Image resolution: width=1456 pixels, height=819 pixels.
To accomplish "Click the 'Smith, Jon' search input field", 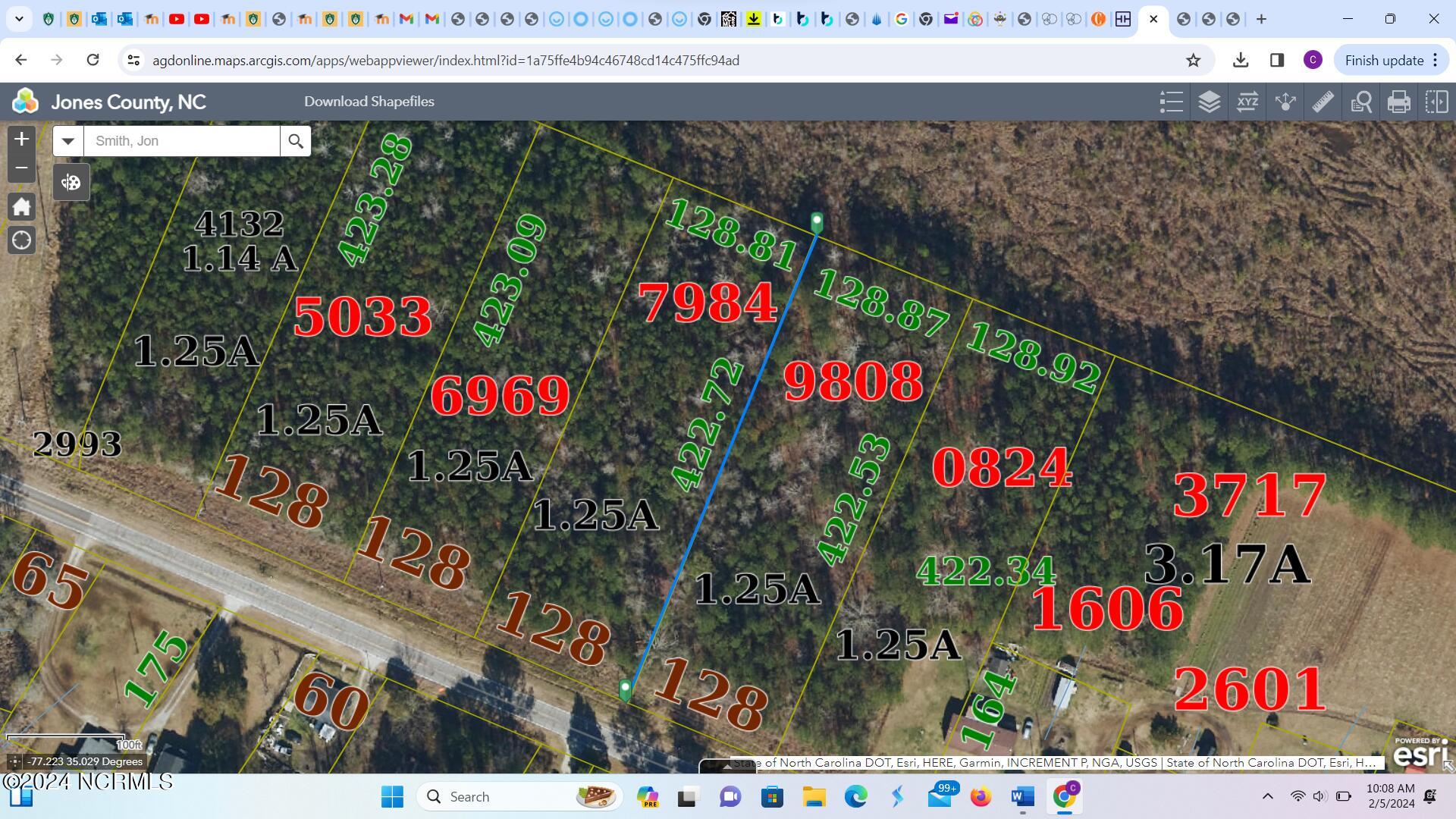I will click(182, 141).
